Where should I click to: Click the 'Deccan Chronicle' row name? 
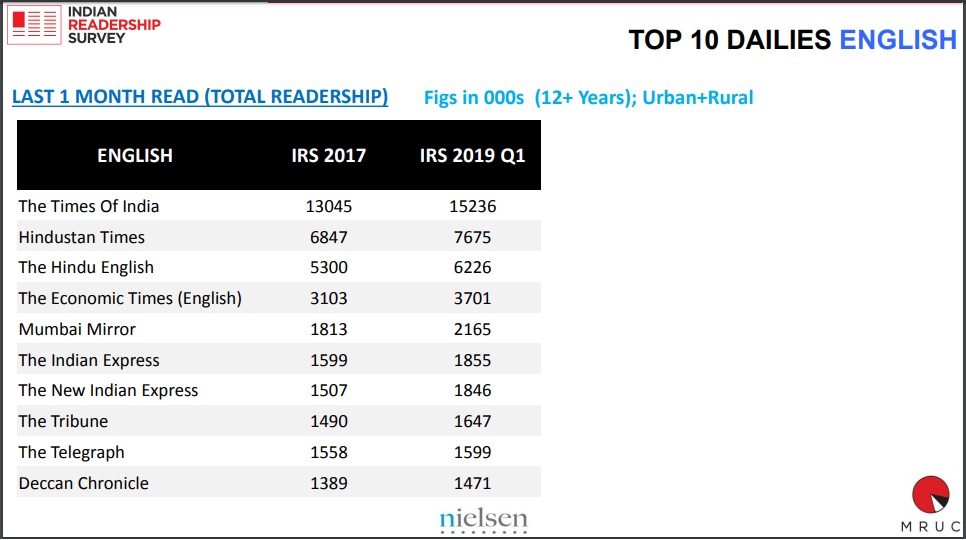[x=84, y=483]
